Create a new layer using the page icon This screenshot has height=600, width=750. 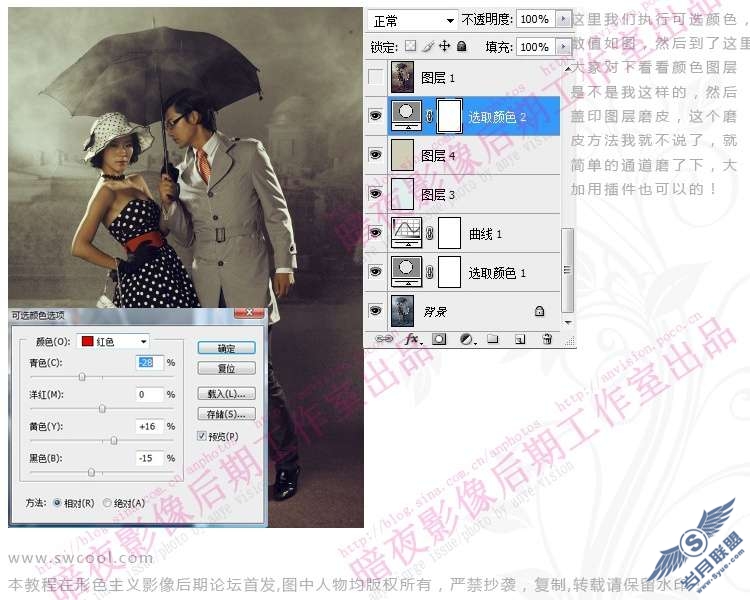[x=520, y=339]
